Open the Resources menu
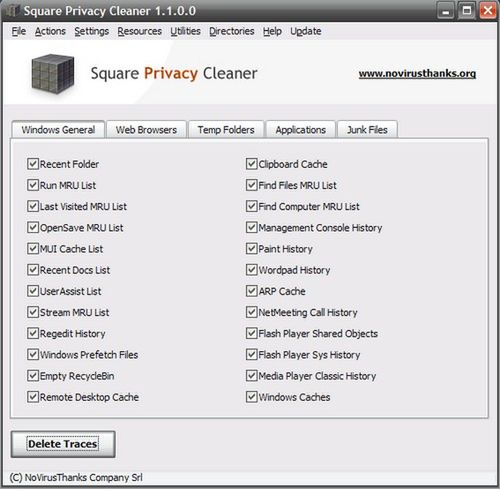500x489 pixels. (140, 31)
